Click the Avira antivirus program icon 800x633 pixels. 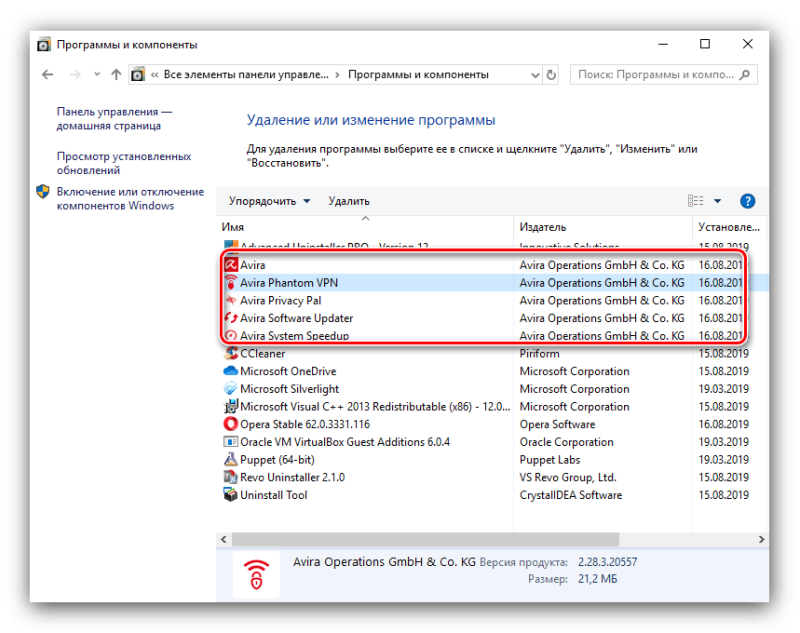click(231, 265)
